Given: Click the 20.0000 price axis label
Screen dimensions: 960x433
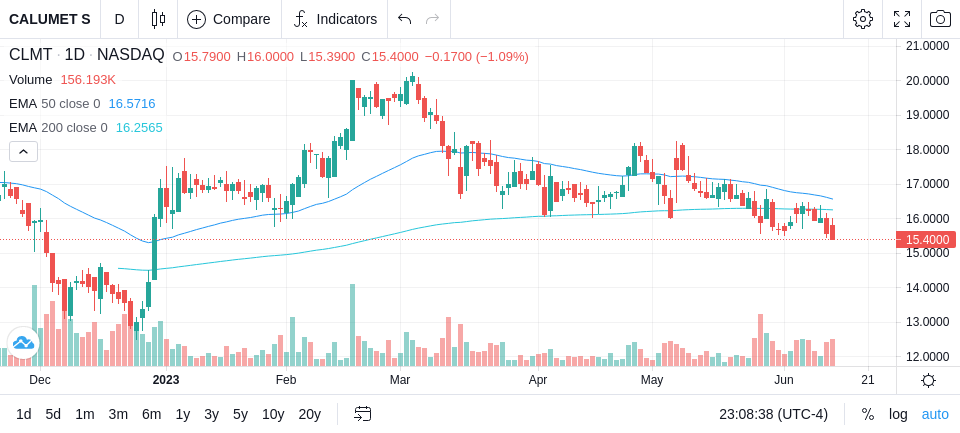Looking at the screenshot, I should (928, 80).
